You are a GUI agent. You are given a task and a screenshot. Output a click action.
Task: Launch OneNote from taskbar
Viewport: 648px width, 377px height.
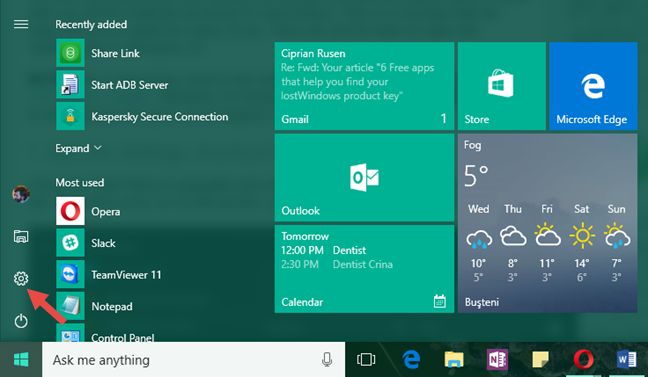(498, 360)
